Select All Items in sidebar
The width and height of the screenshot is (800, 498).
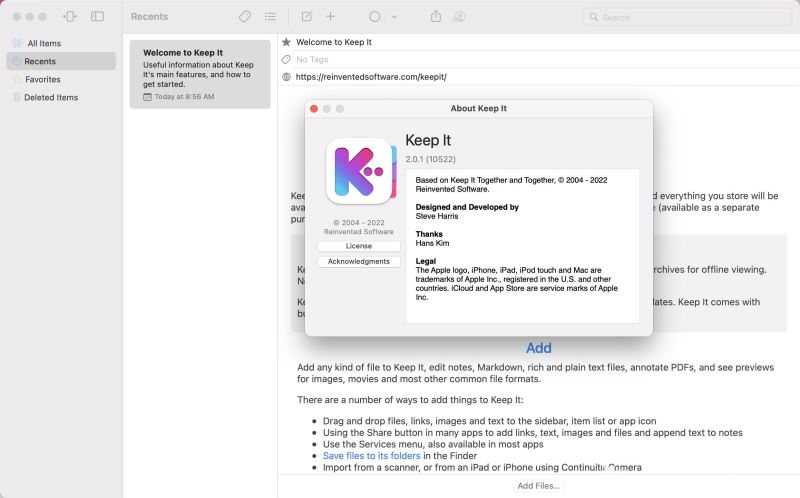coord(61,43)
